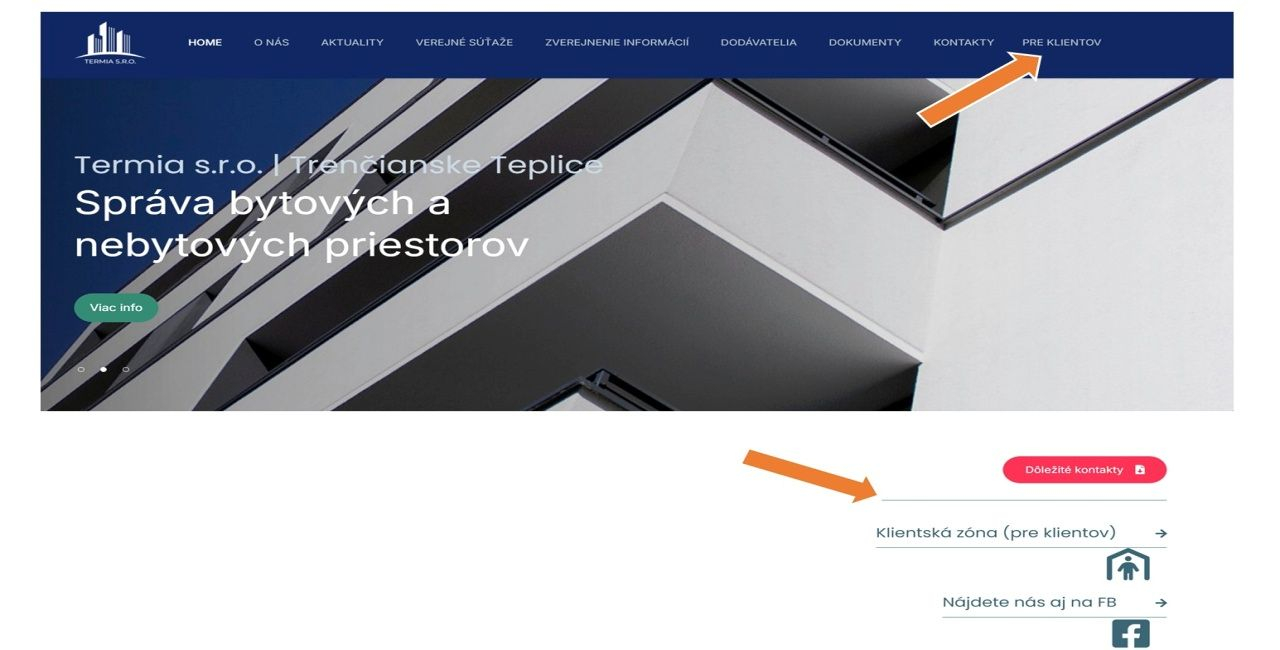Open the DOKUMENTY menu item

(865, 43)
